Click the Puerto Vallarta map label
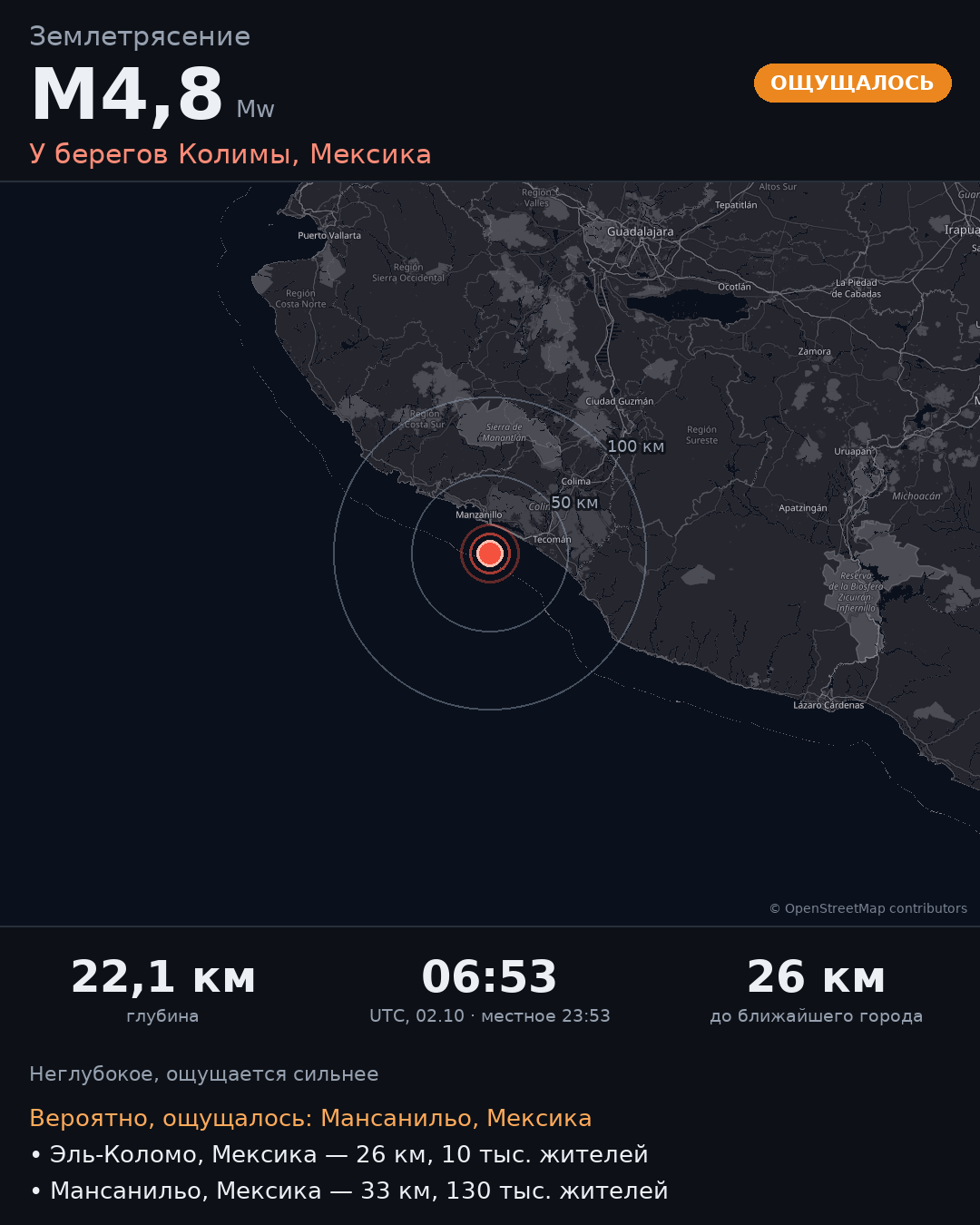980x1225 pixels. 329,236
